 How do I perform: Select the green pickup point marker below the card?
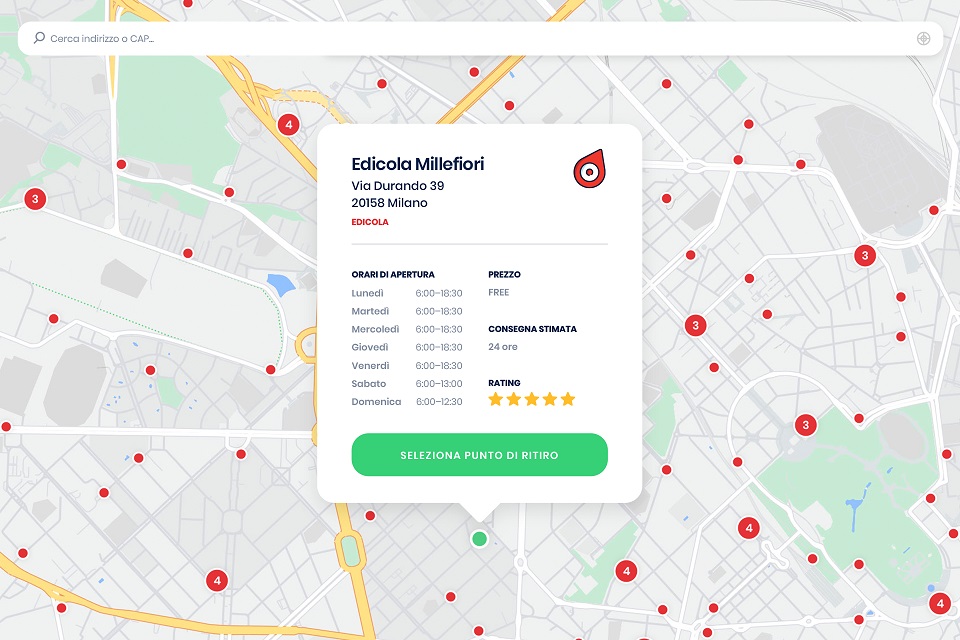479,537
